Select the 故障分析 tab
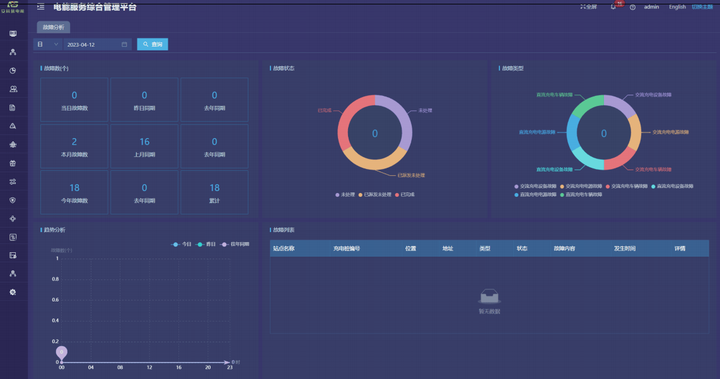This screenshot has height=379, width=720. click(53, 27)
